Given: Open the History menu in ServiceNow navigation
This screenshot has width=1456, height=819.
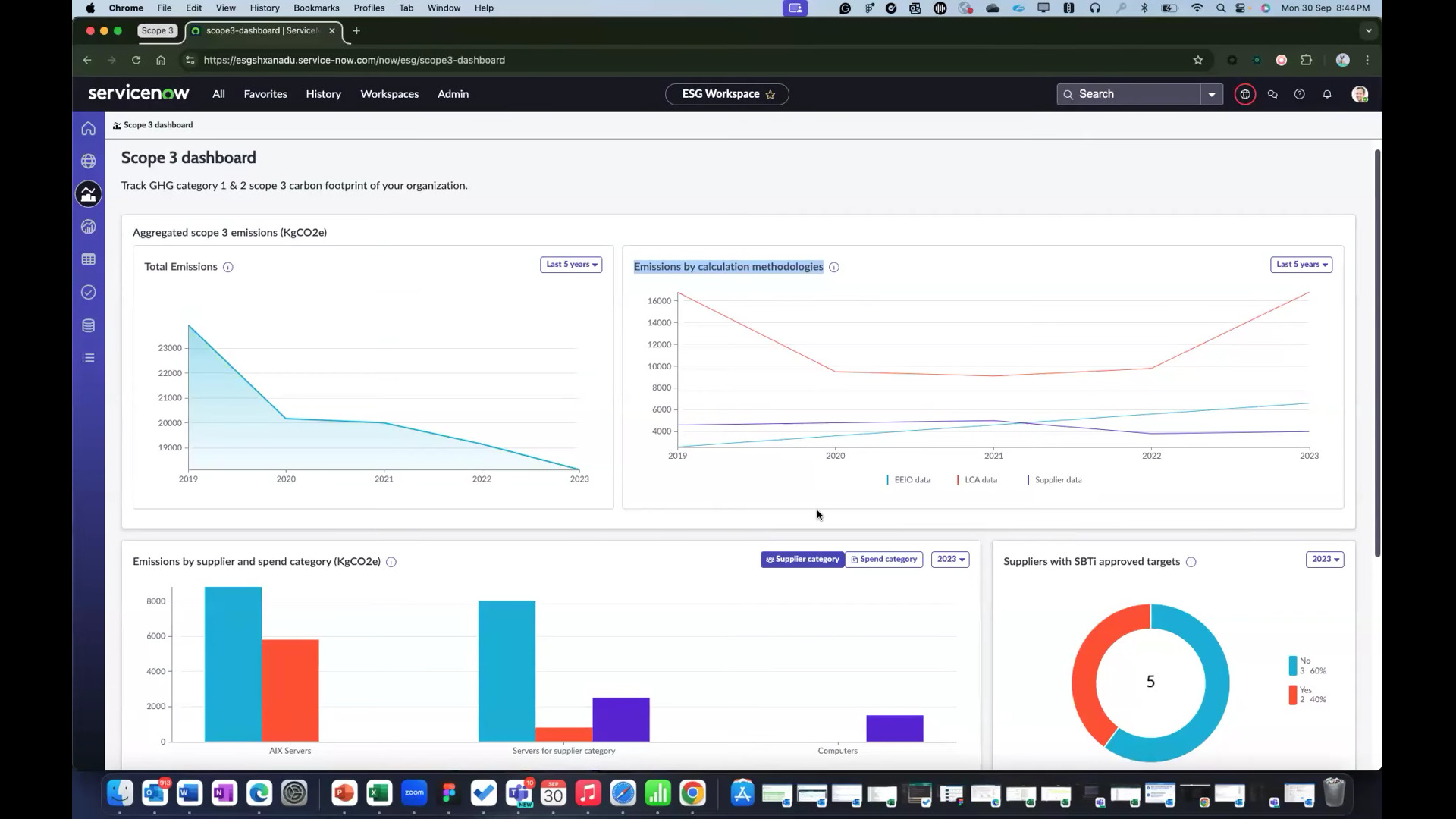Looking at the screenshot, I should pyautogui.click(x=323, y=94).
